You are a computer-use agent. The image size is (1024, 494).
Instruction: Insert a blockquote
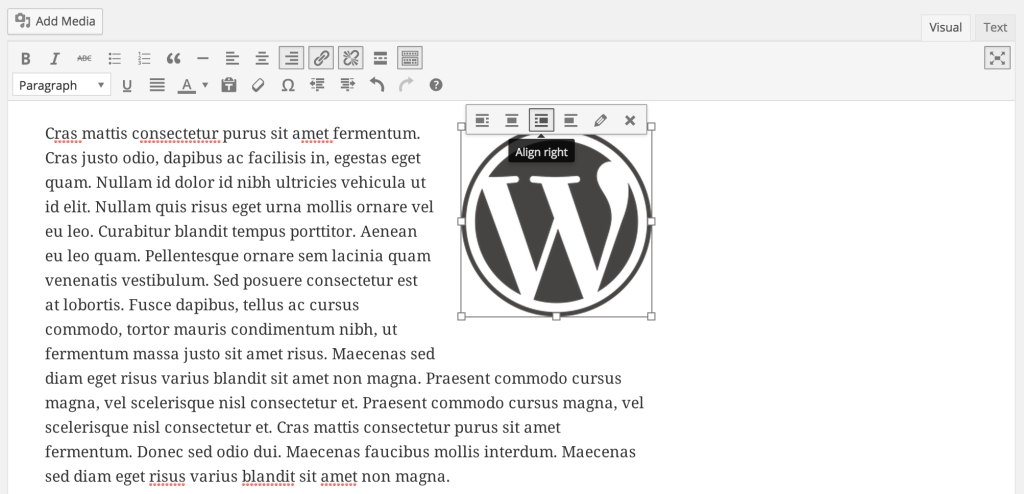pyautogui.click(x=173, y=58)
